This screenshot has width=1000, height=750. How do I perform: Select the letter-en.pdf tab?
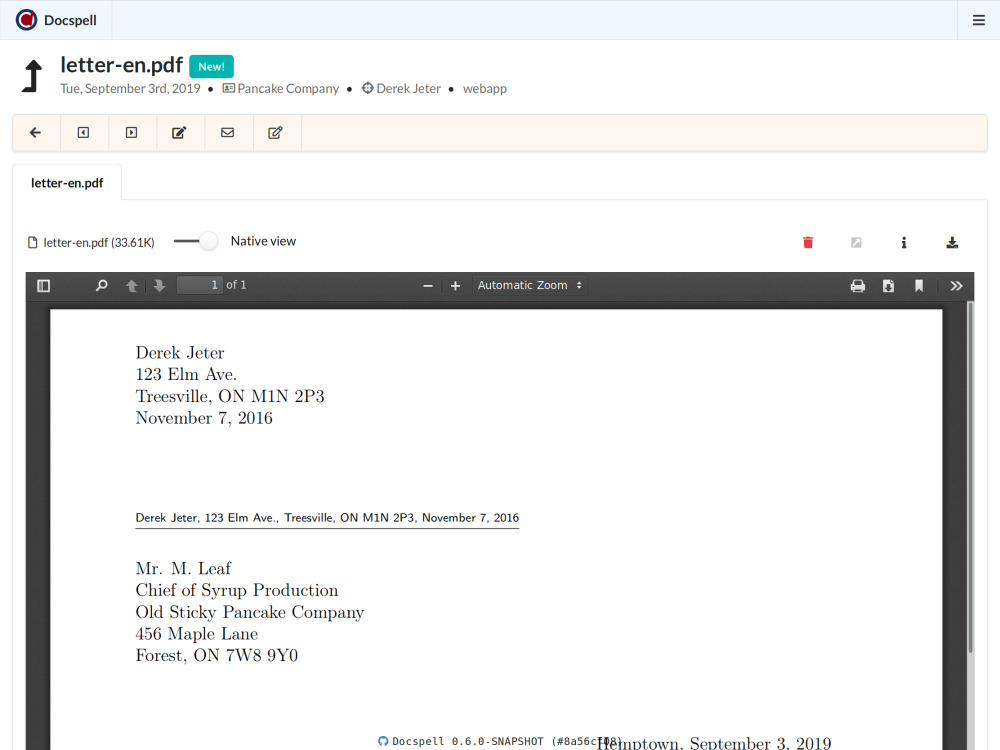[x=67, y=183]
